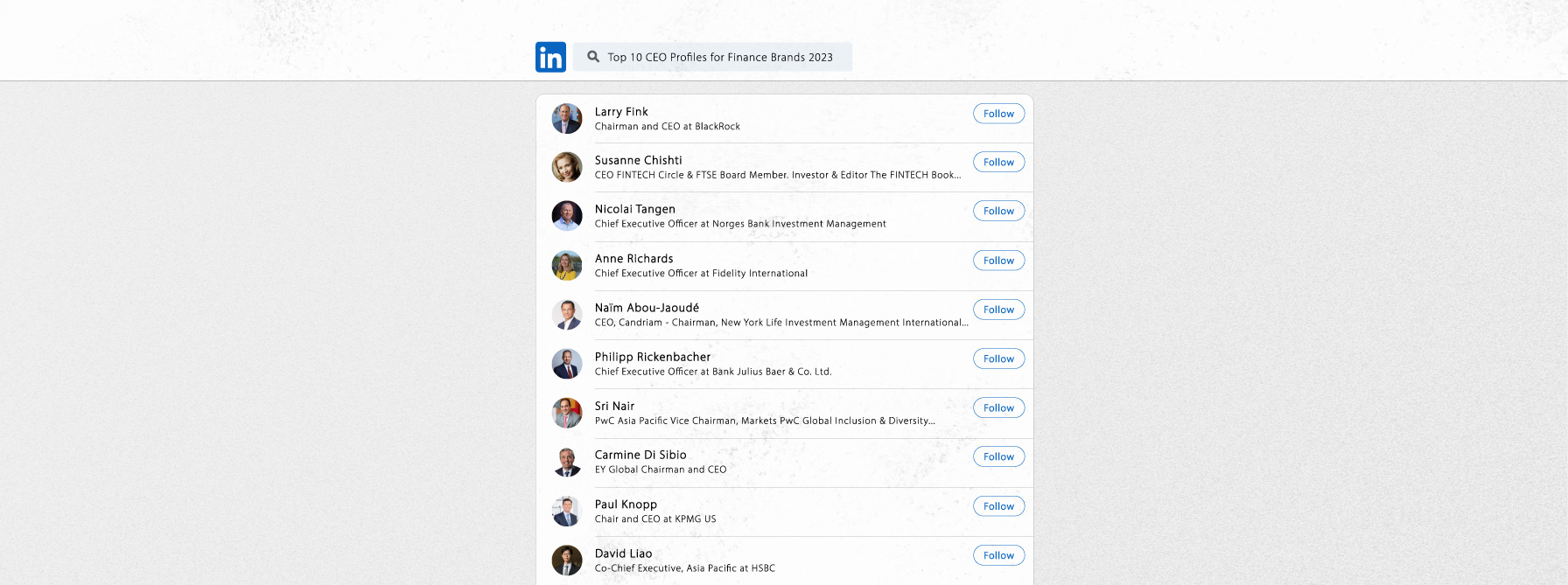Viewport: 1568px width, 585px height.
Task: Open the Paul Knopp name link
Action: click(x=626, y=505)
